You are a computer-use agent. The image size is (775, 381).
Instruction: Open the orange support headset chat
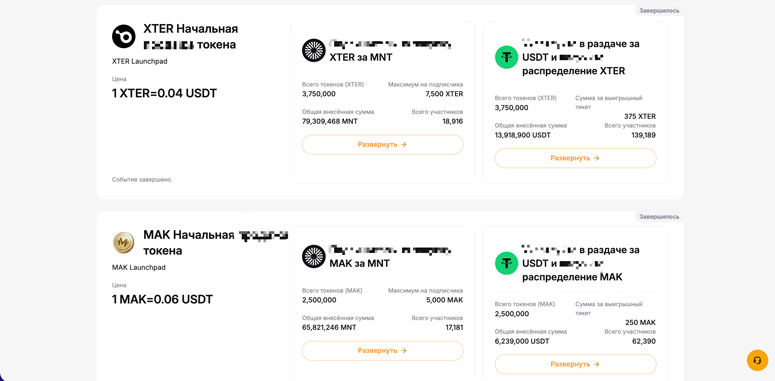757,360
